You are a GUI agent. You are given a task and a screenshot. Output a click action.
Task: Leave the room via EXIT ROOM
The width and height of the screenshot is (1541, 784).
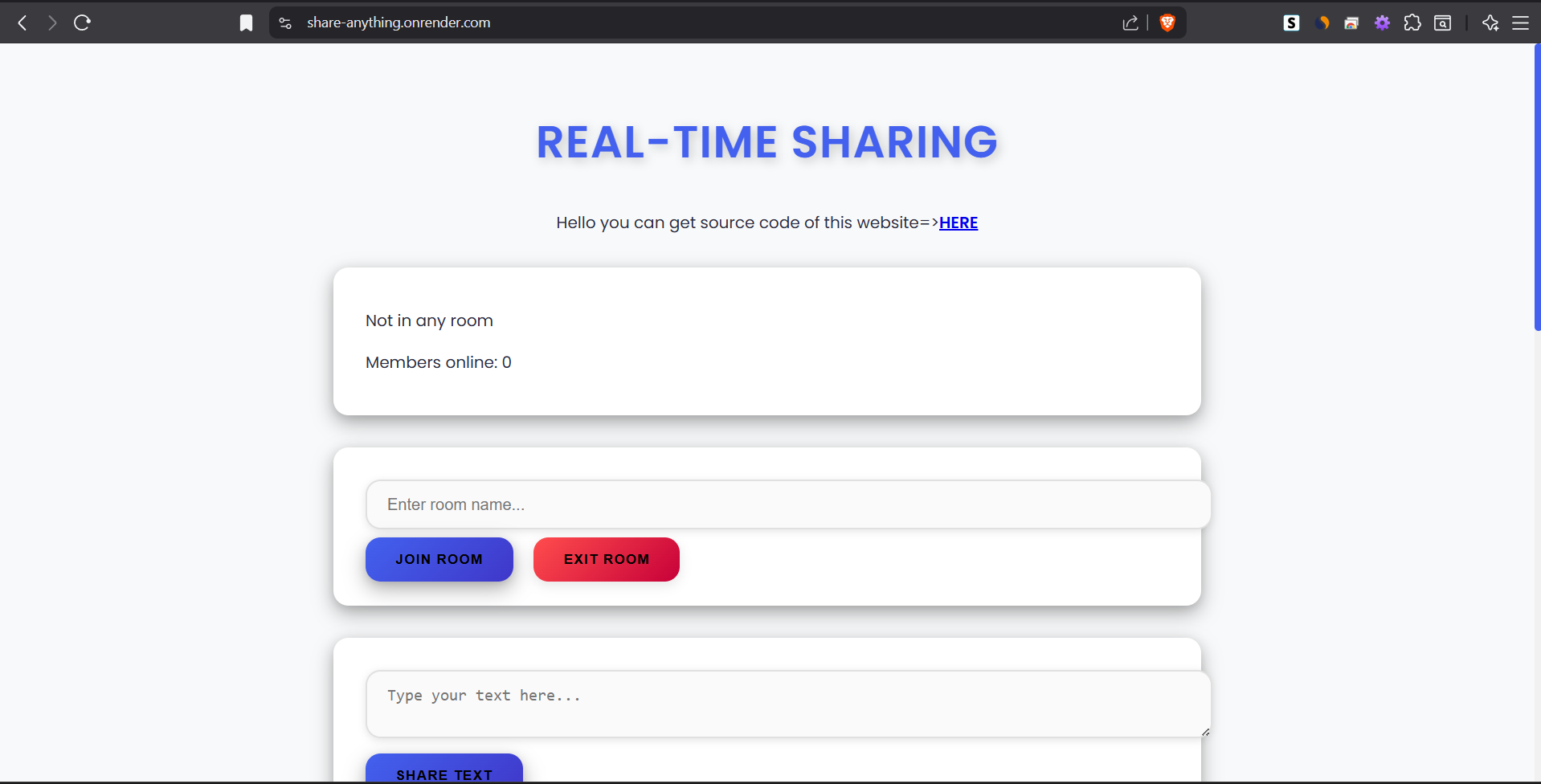(x=606, y=559)
